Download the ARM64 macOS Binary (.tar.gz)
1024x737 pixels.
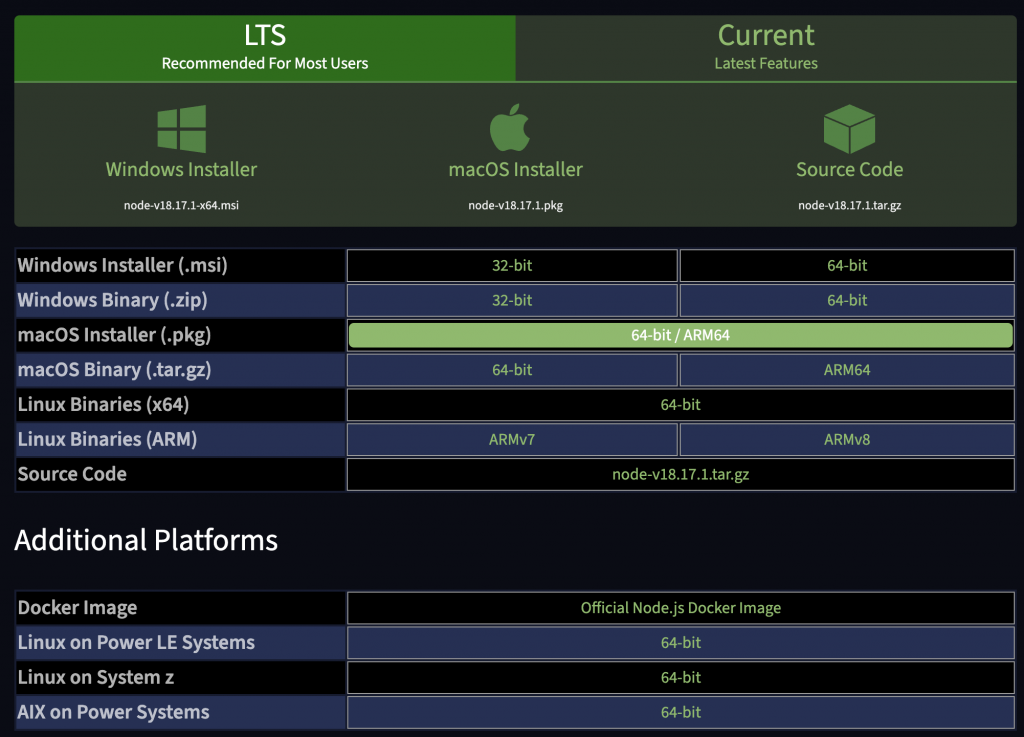click(x=847, y=369)
